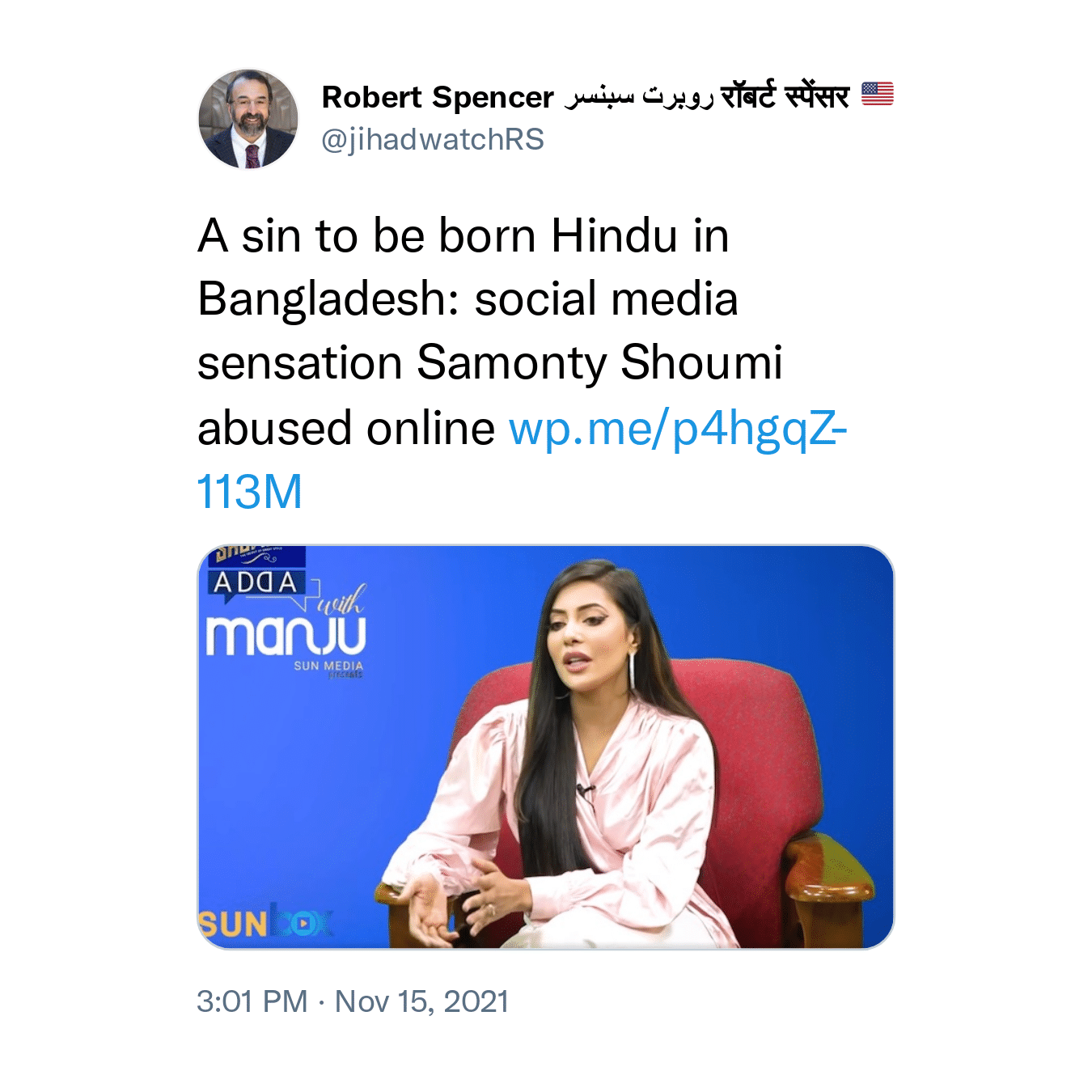Image resolution: width=1092 pixels, height=1092 pixels.
Task: Open Robert Spencer's profile picture
Action: [248, 119]
